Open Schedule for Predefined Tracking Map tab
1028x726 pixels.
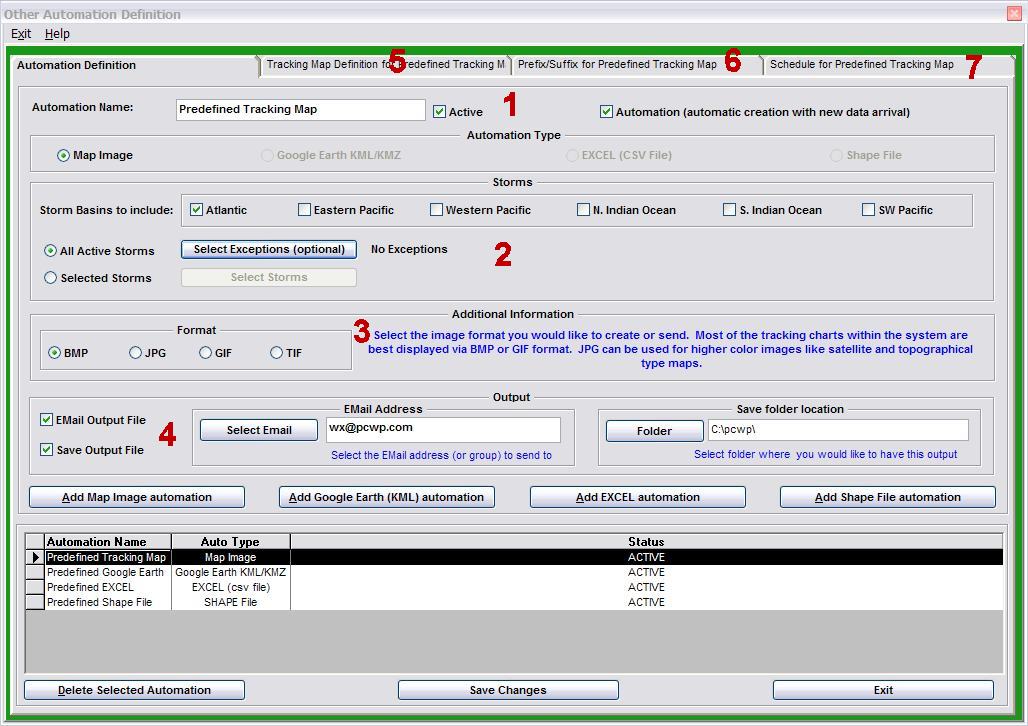[861, 65]
